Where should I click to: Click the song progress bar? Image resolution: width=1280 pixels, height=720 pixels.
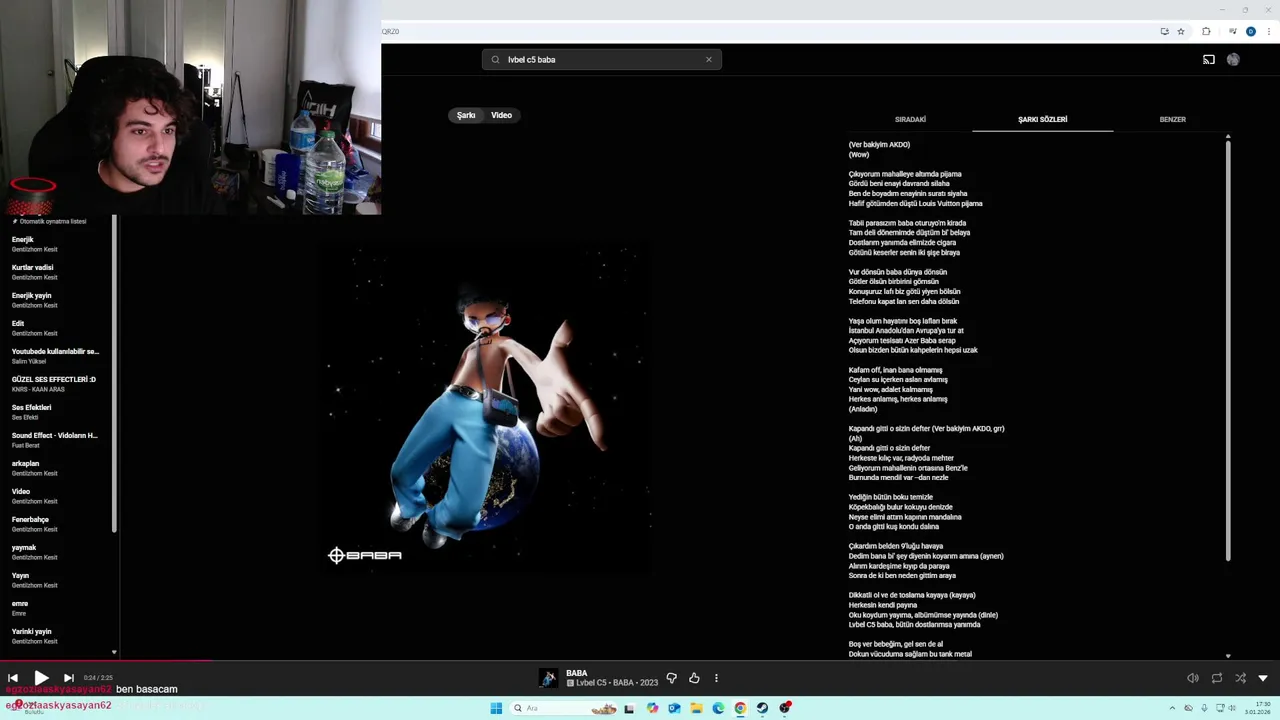pyautogui.click(x=640, y=660)
